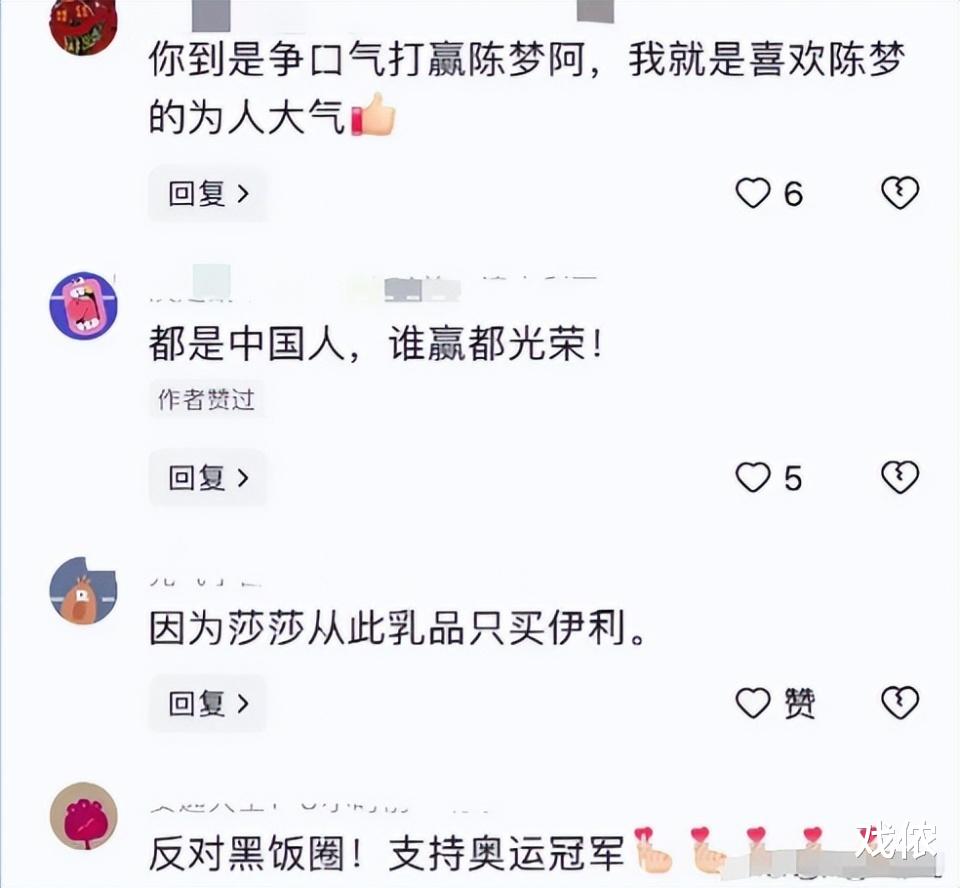Tap the like count 6

tap(793, 195)
